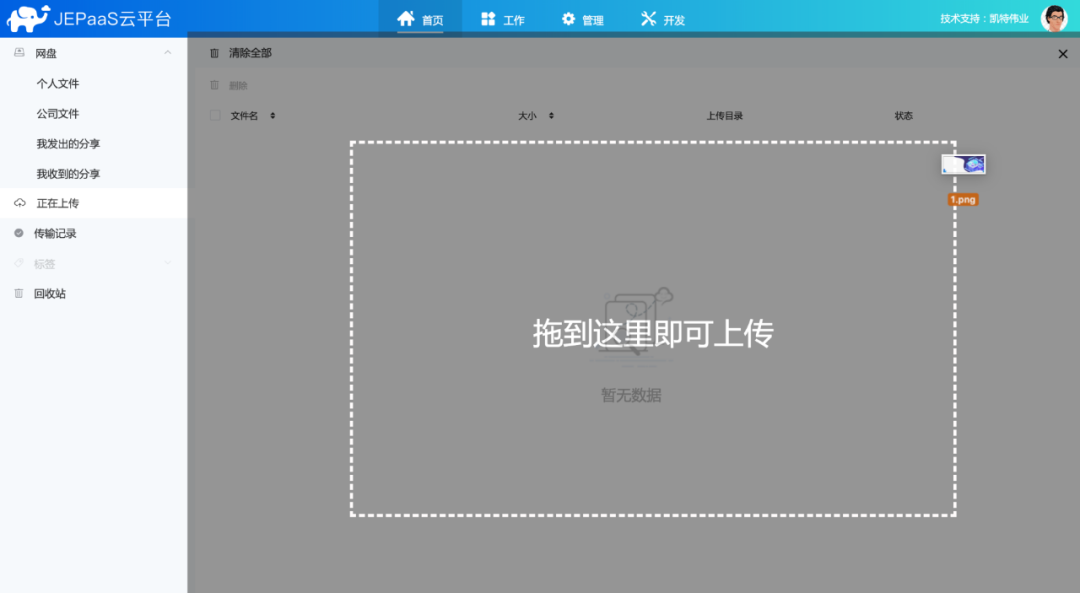1080x593 pixels.
Task: Sort by 大小 column arrows
Action: [x=551, y=116]
